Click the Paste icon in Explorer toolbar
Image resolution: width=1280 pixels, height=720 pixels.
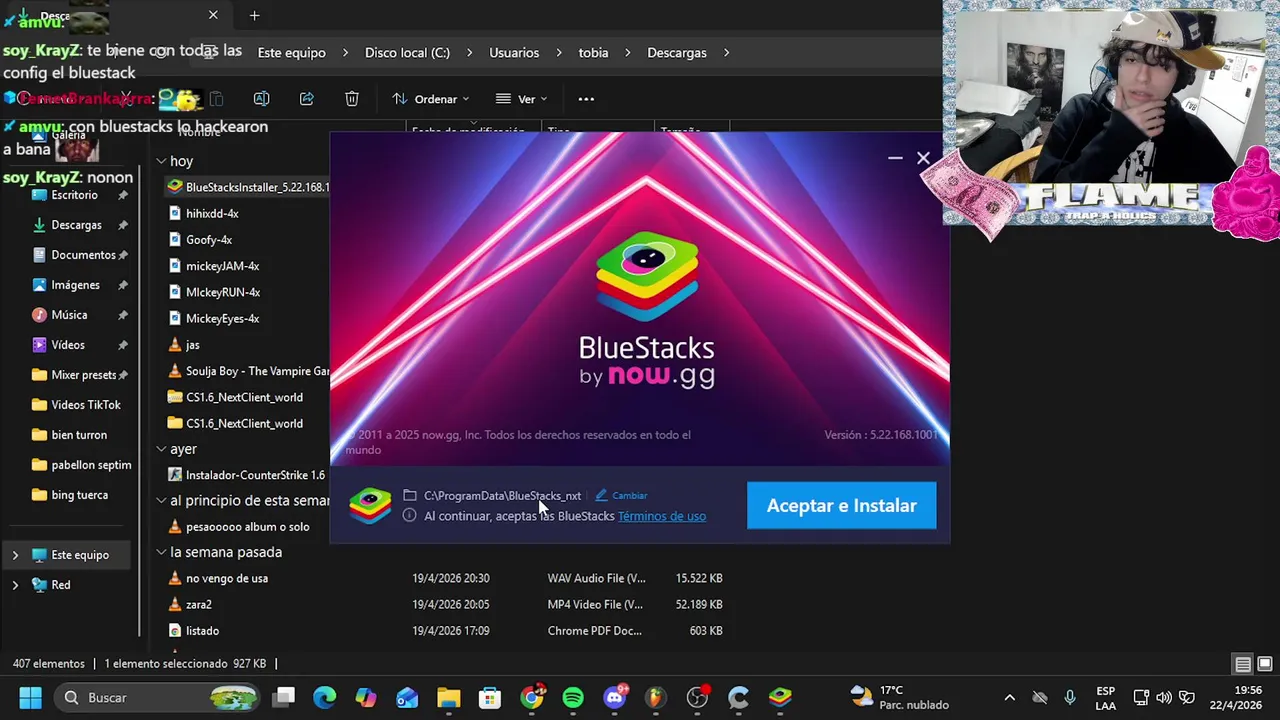[x=216, y=99]
